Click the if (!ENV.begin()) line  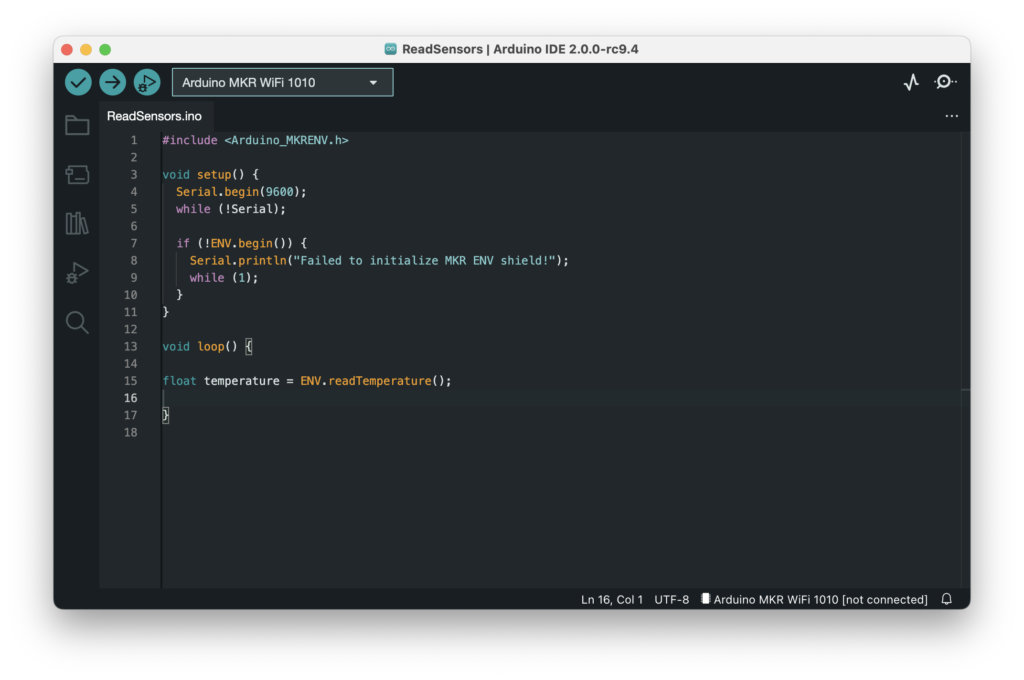coord(242,244)
